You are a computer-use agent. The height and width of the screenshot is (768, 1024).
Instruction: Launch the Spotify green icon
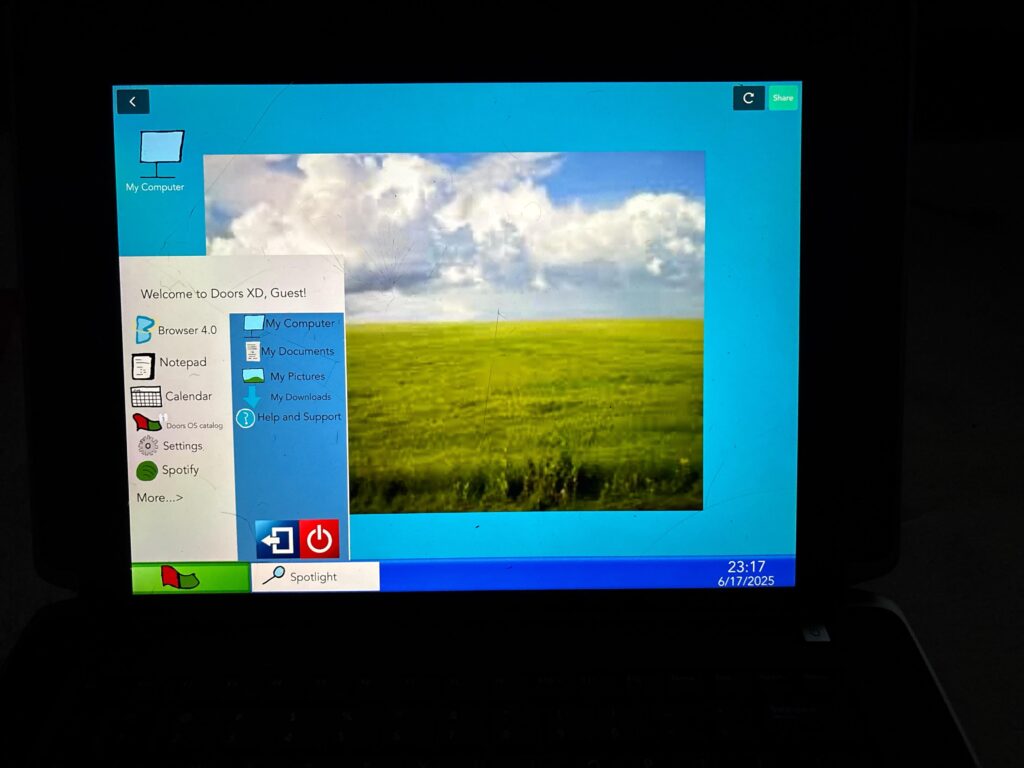(x=146, y=470)
